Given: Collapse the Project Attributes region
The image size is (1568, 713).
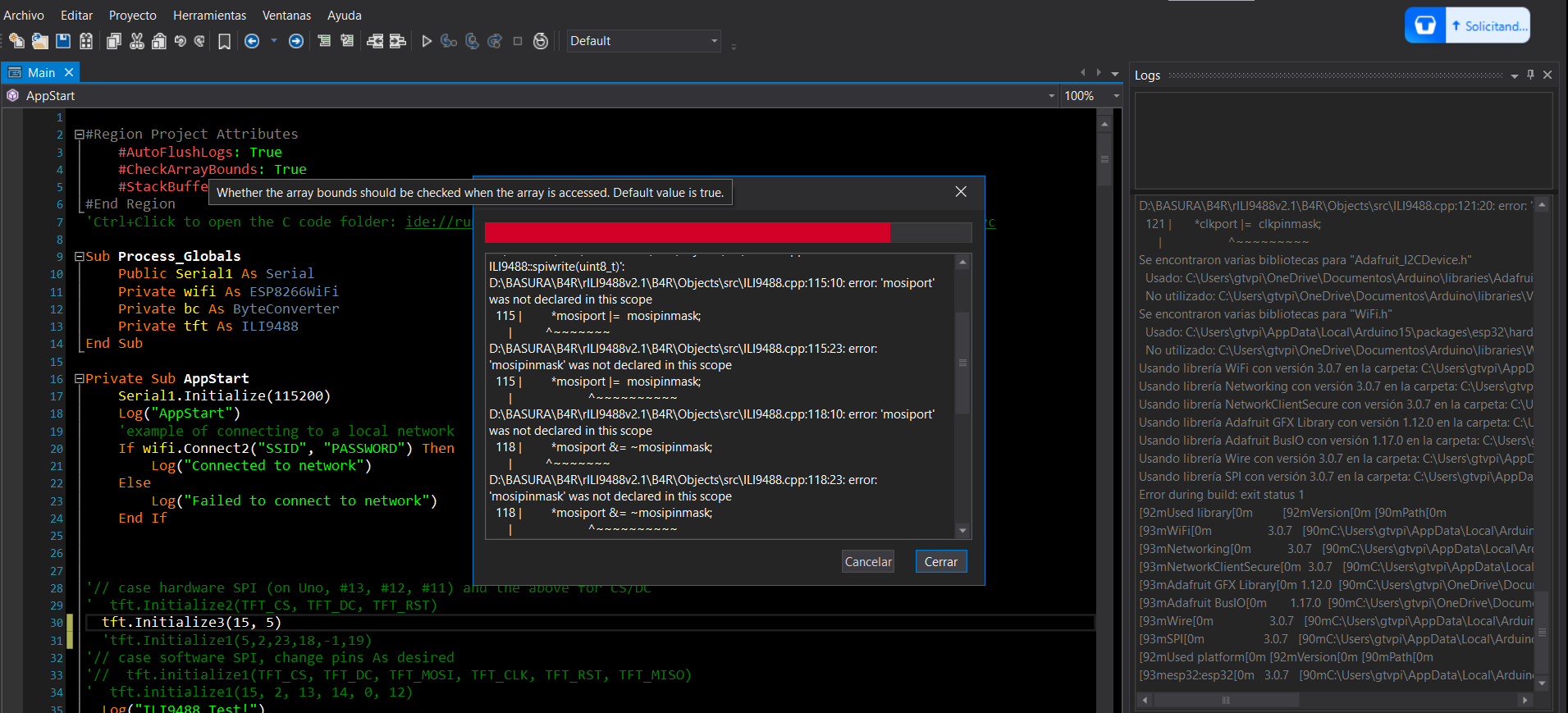Looking at the screenshot, I should point(80,134).
